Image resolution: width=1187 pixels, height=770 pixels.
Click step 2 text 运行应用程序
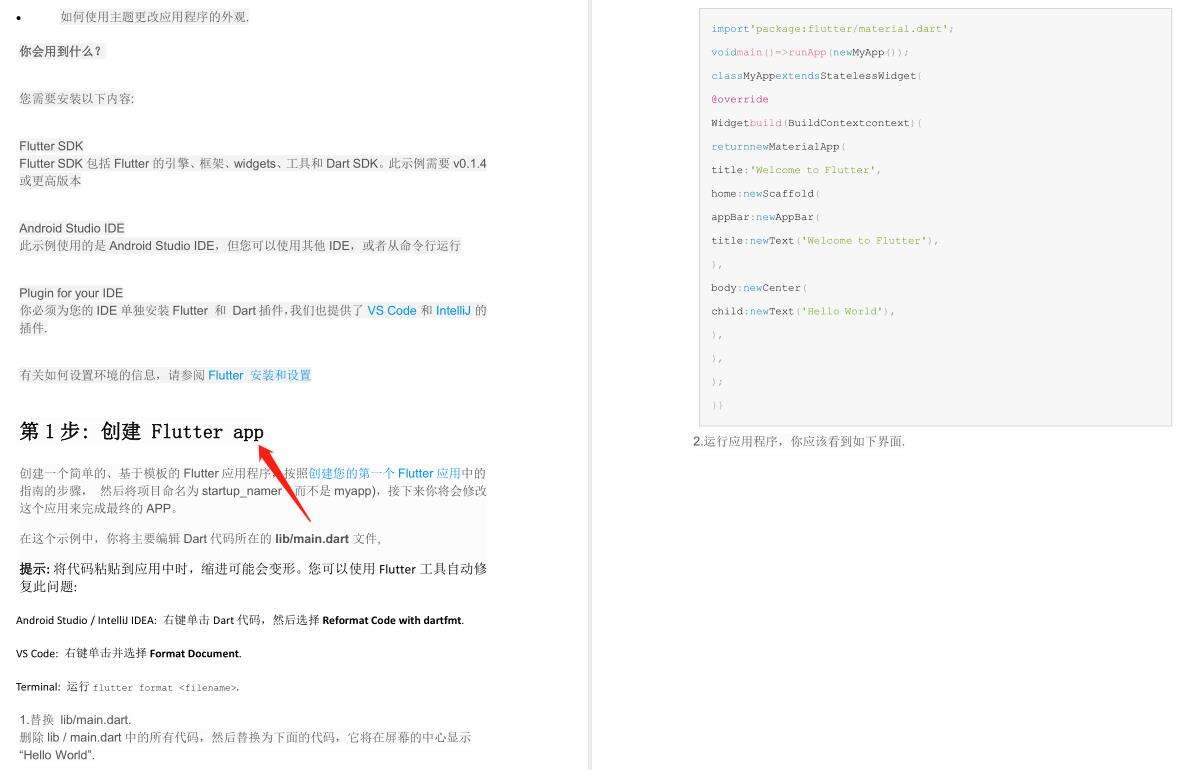[x=800, y=440]
